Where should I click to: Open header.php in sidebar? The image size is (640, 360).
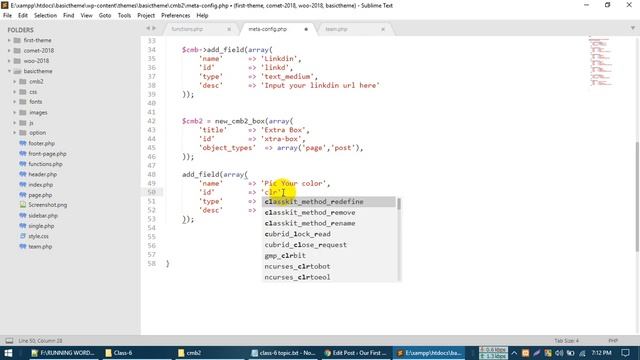click(x=42, y=174)
